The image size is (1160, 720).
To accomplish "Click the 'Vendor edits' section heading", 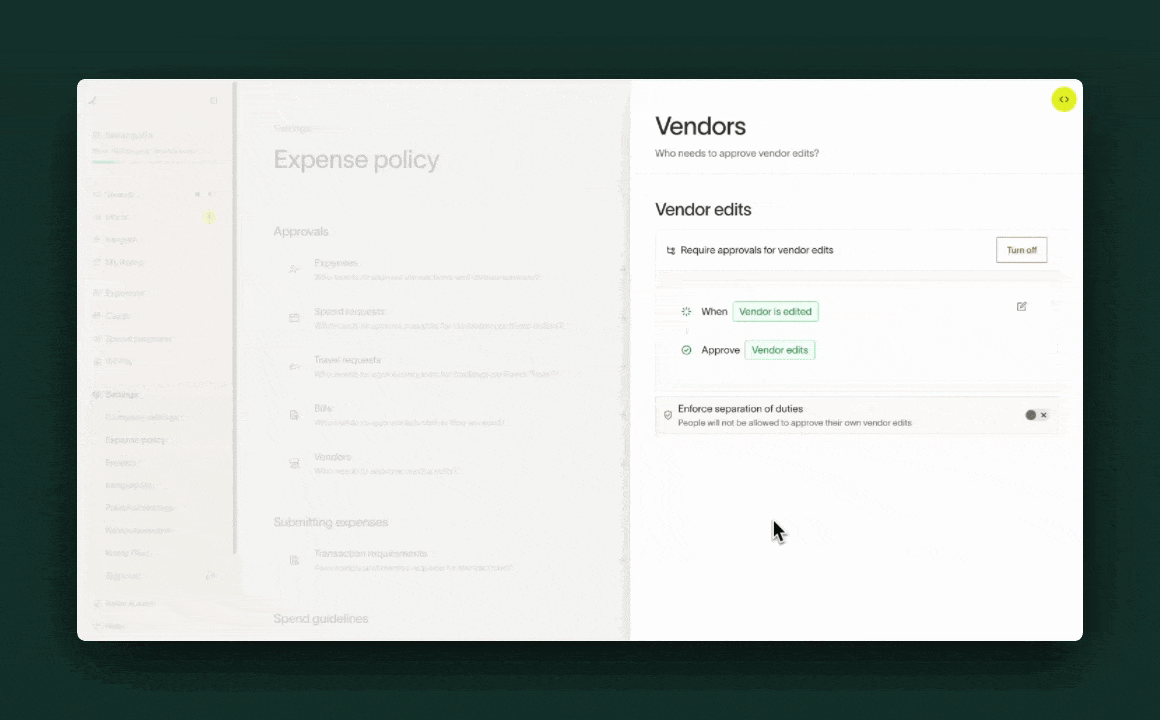I will pos(703,209).
